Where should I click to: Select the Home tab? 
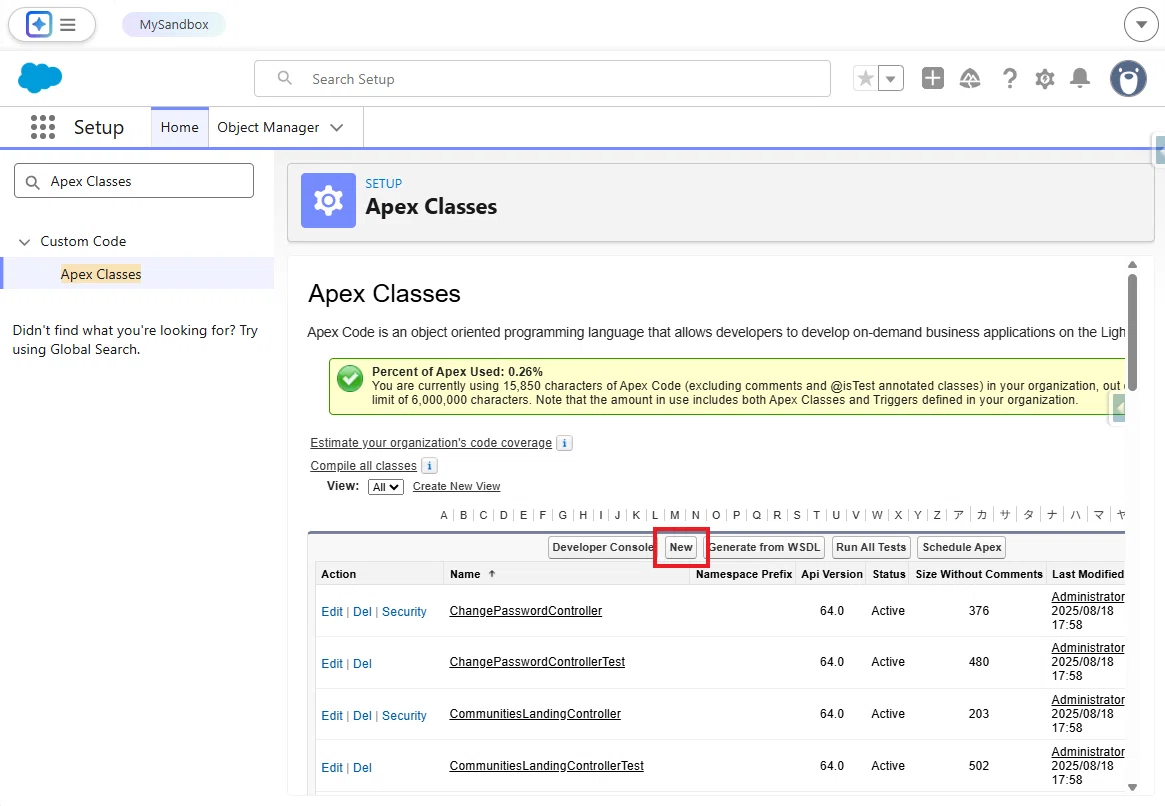coord(180,127)
